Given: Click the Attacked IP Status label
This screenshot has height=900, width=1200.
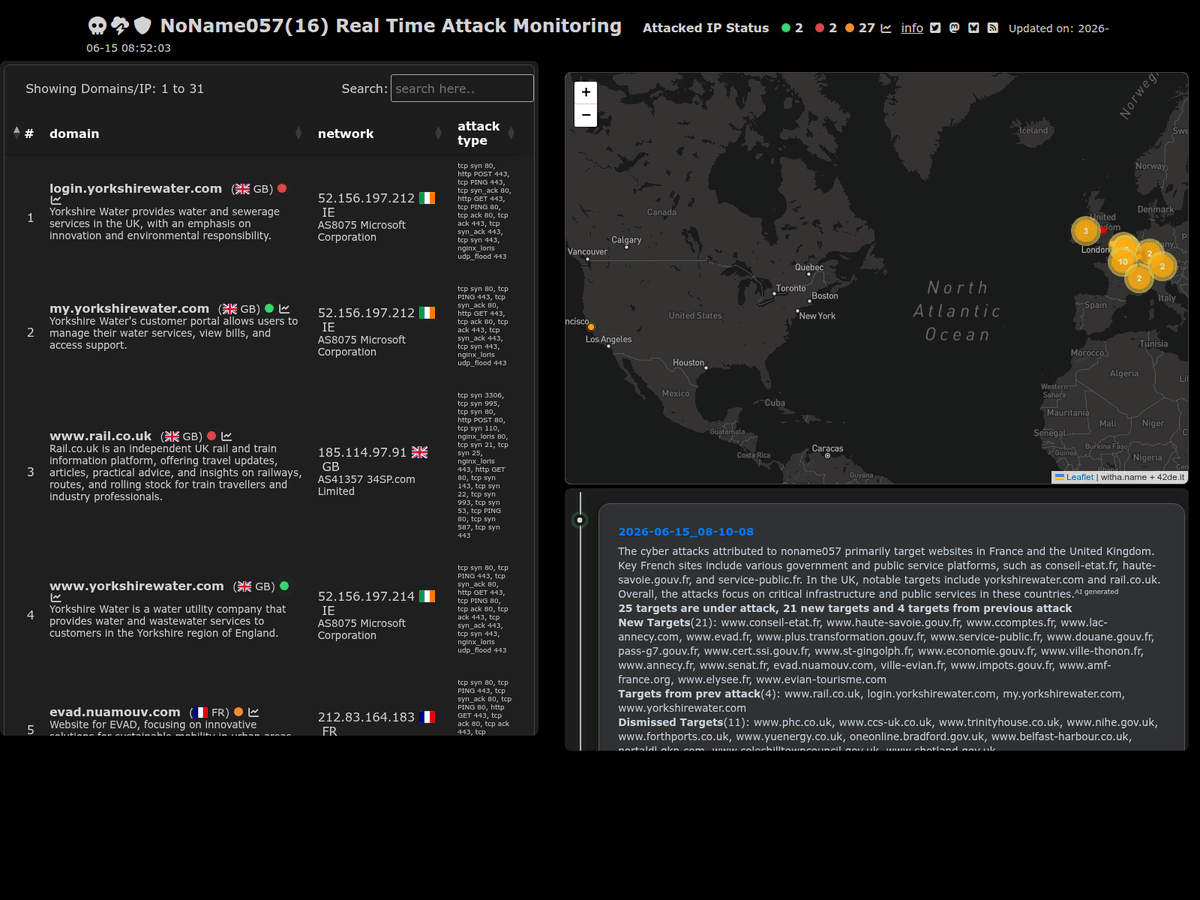Looking at the screenshot, I should pos(706,28).
